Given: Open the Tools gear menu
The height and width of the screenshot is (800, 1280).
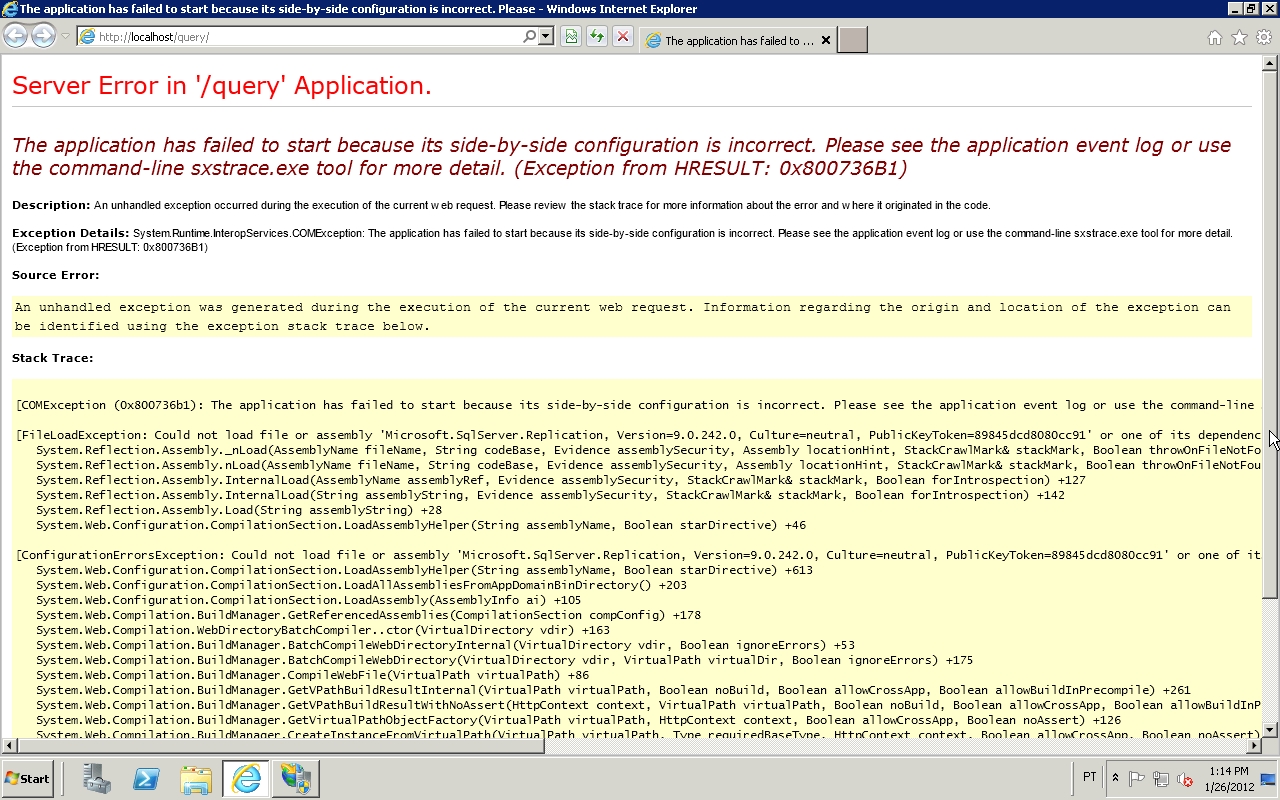Looking at the screenshot, I should point(1262,36).
